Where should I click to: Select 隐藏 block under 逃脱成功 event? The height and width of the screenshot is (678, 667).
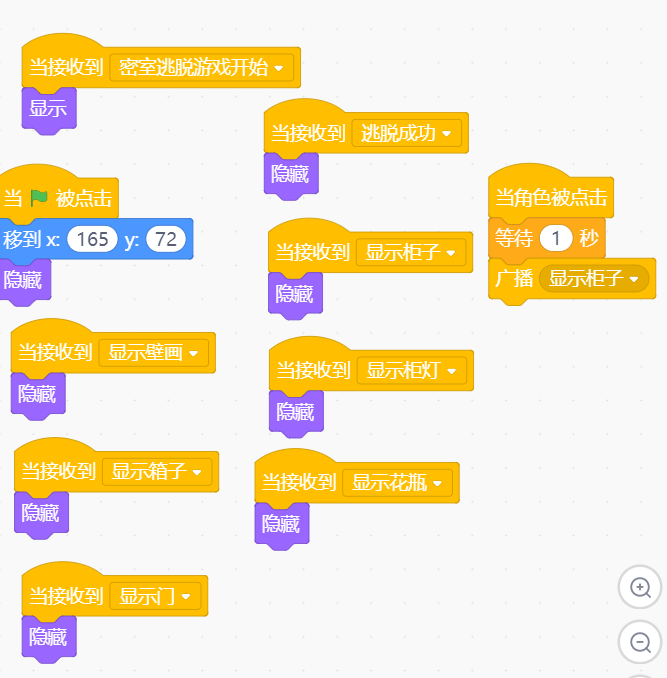point(290,174)
